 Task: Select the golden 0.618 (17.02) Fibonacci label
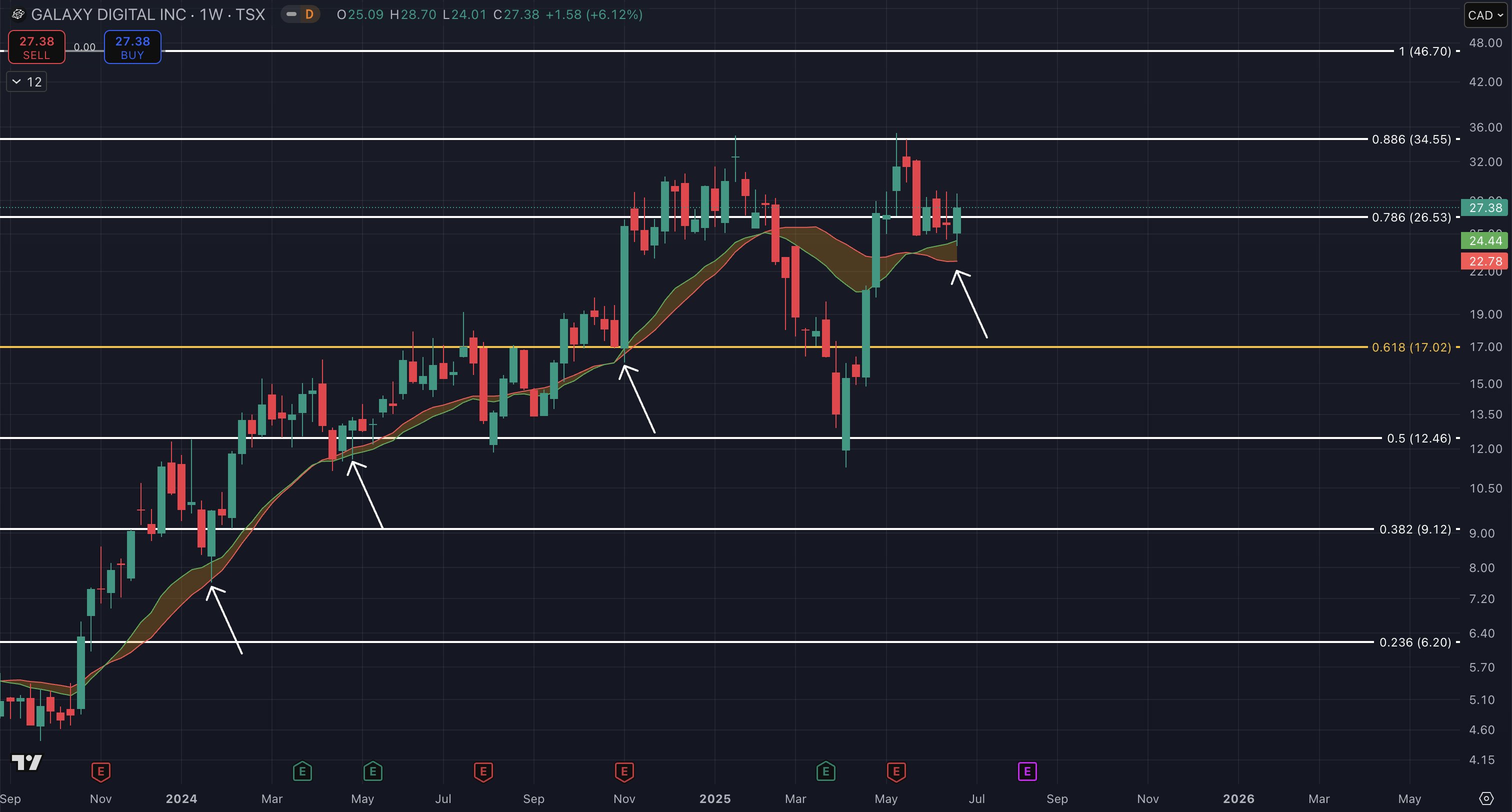click(1411, 347)
